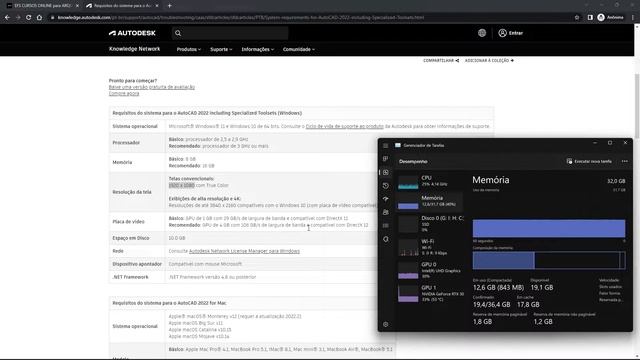640x360 pixels.
Task: Open Task Manager hamburger navigation menu
Action: (x=385, y=145)
